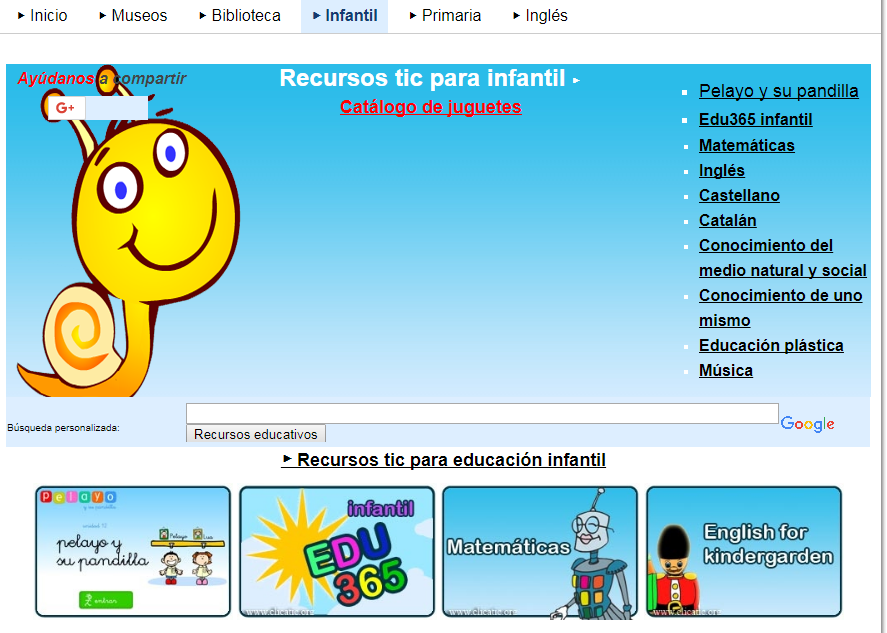Select the Infantil menu tab
Image resolution: width=887 pixels, height=633 pixels.
pyautogui.click(x=345, y=16)
